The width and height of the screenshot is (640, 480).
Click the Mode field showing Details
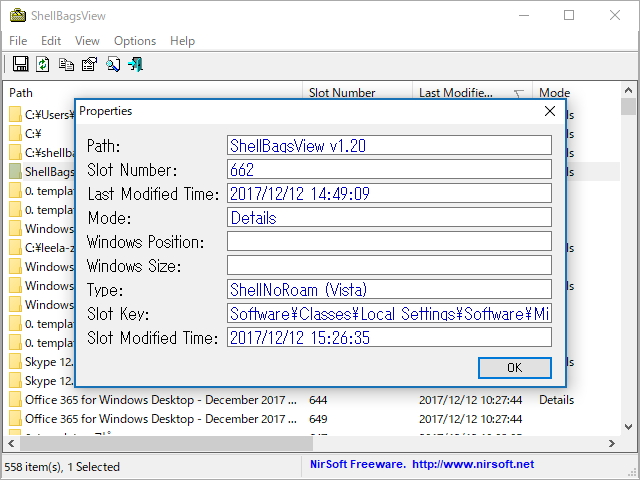[x=389, y=217]
